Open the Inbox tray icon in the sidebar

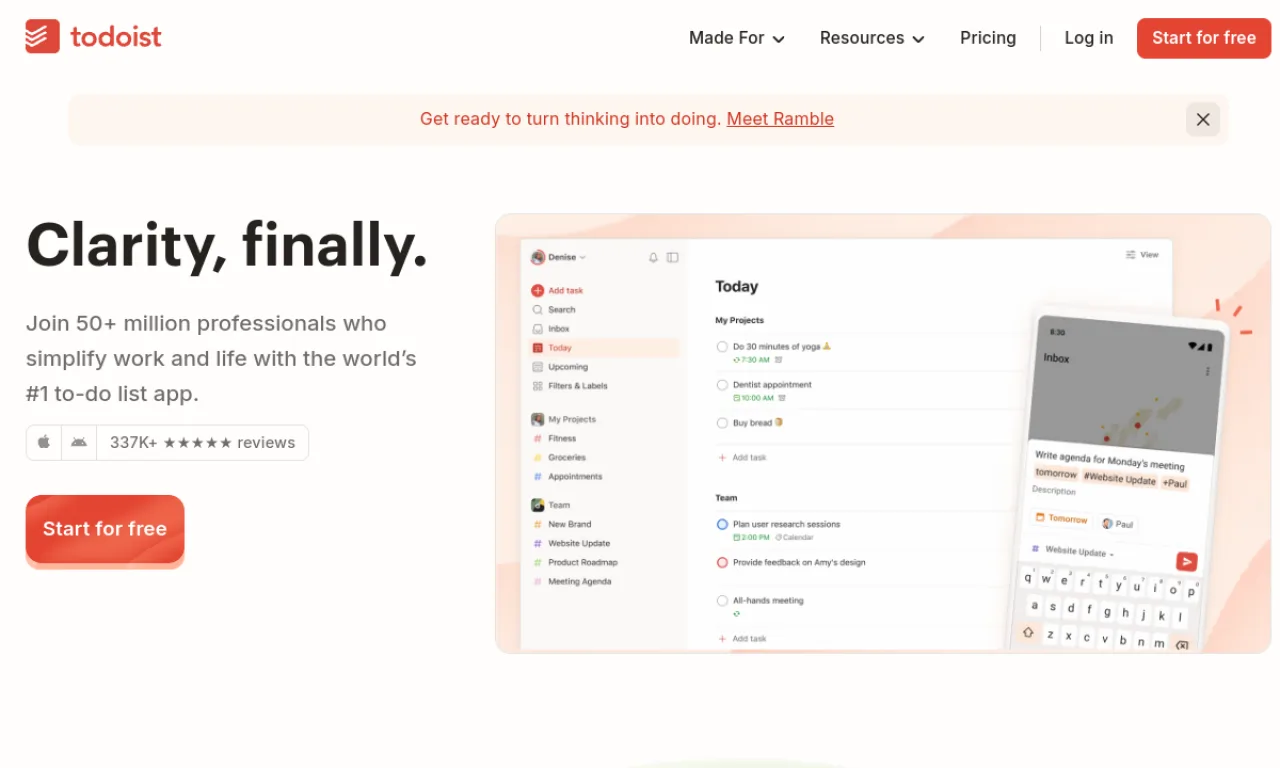pyautogui.click(x=538, y=329)
